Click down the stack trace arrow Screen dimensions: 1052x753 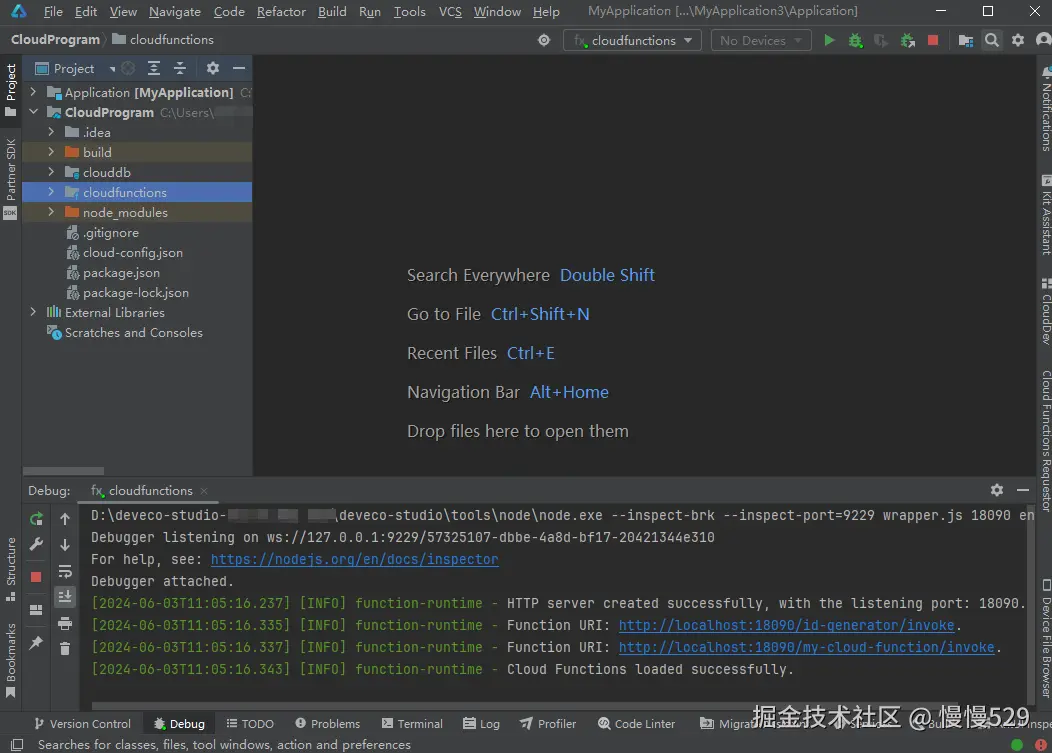(65, 545)
